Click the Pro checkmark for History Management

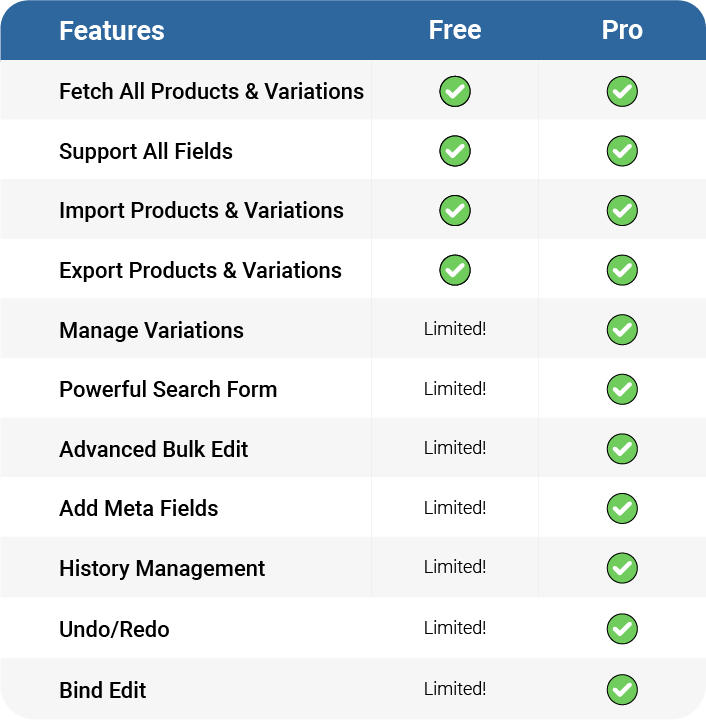click(622, 568)
